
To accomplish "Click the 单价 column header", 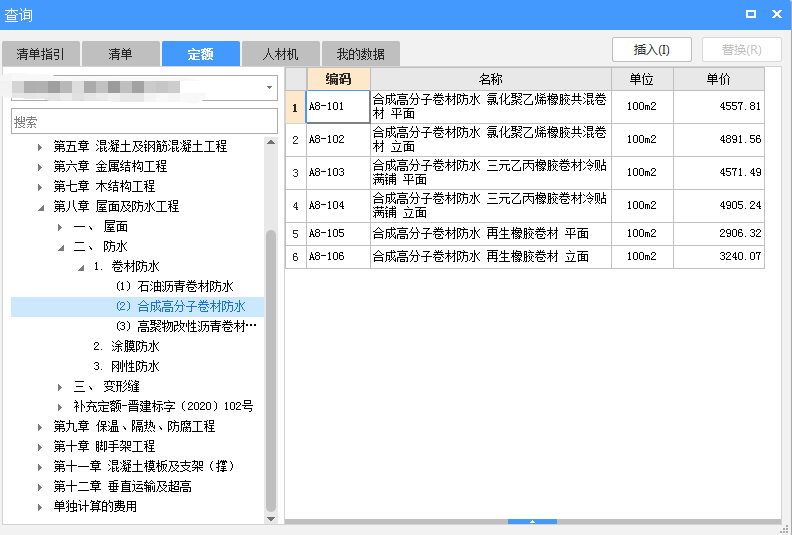I will (x=719, y=79).
